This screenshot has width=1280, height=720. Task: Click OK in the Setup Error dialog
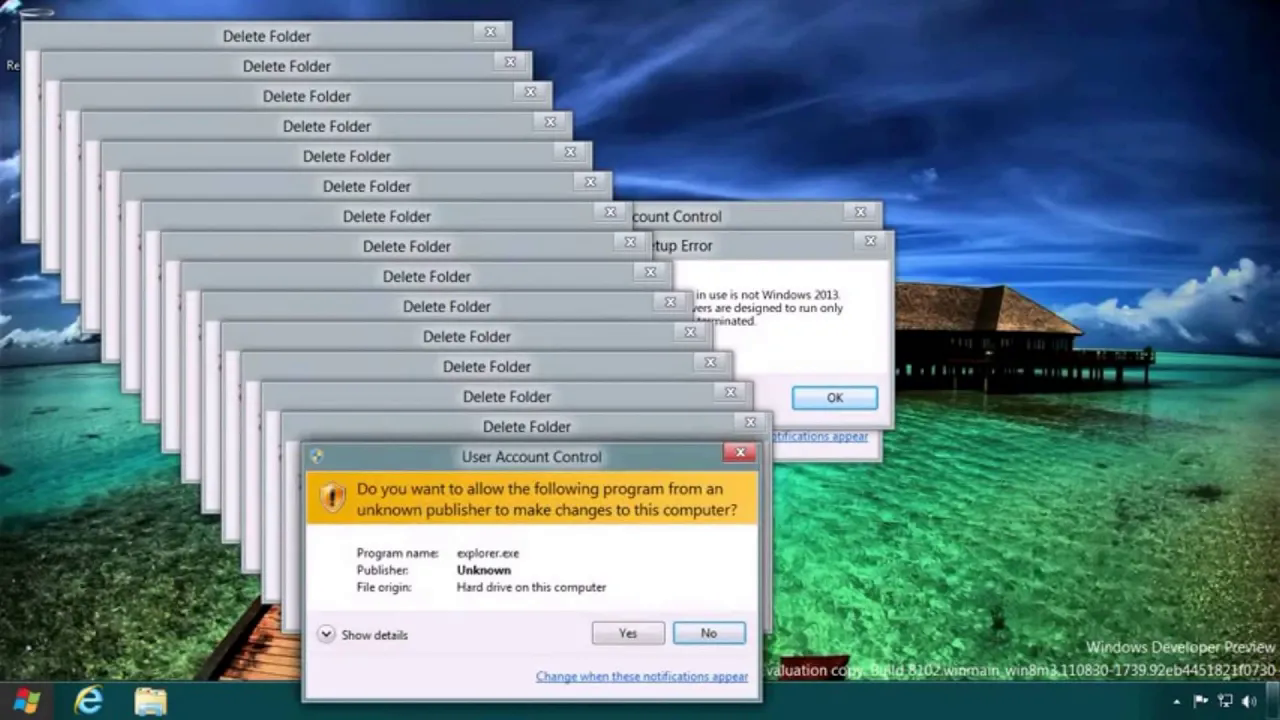pos(834,398)
